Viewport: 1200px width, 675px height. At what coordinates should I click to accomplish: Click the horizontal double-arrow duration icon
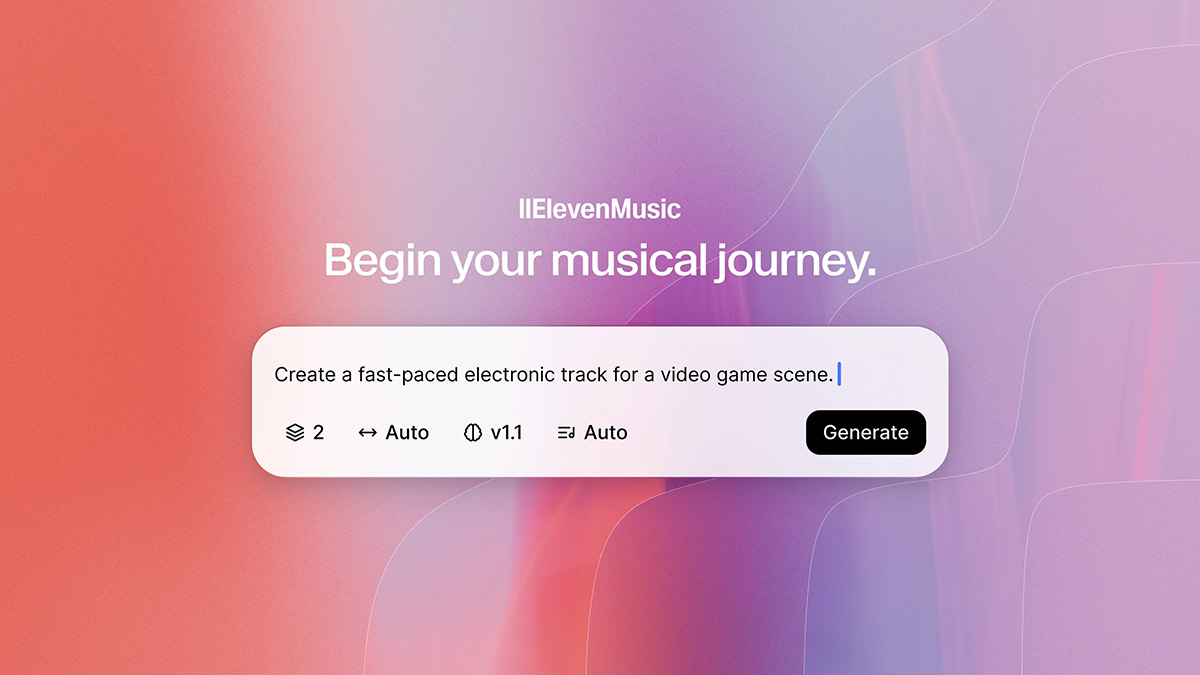[x=368, y=433]
